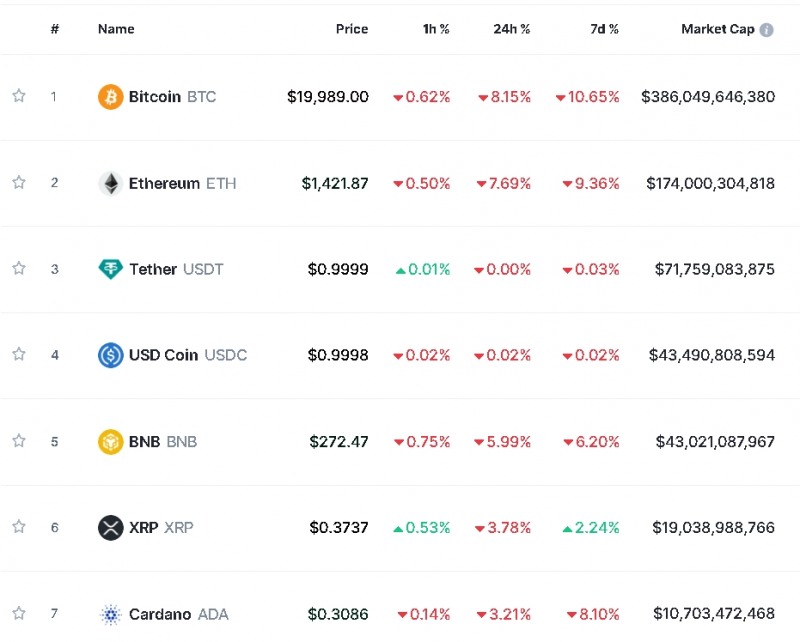Sort by the 1h % column header
The width and height of the screenshot is (800, 642).
click(x=435, y=29)
